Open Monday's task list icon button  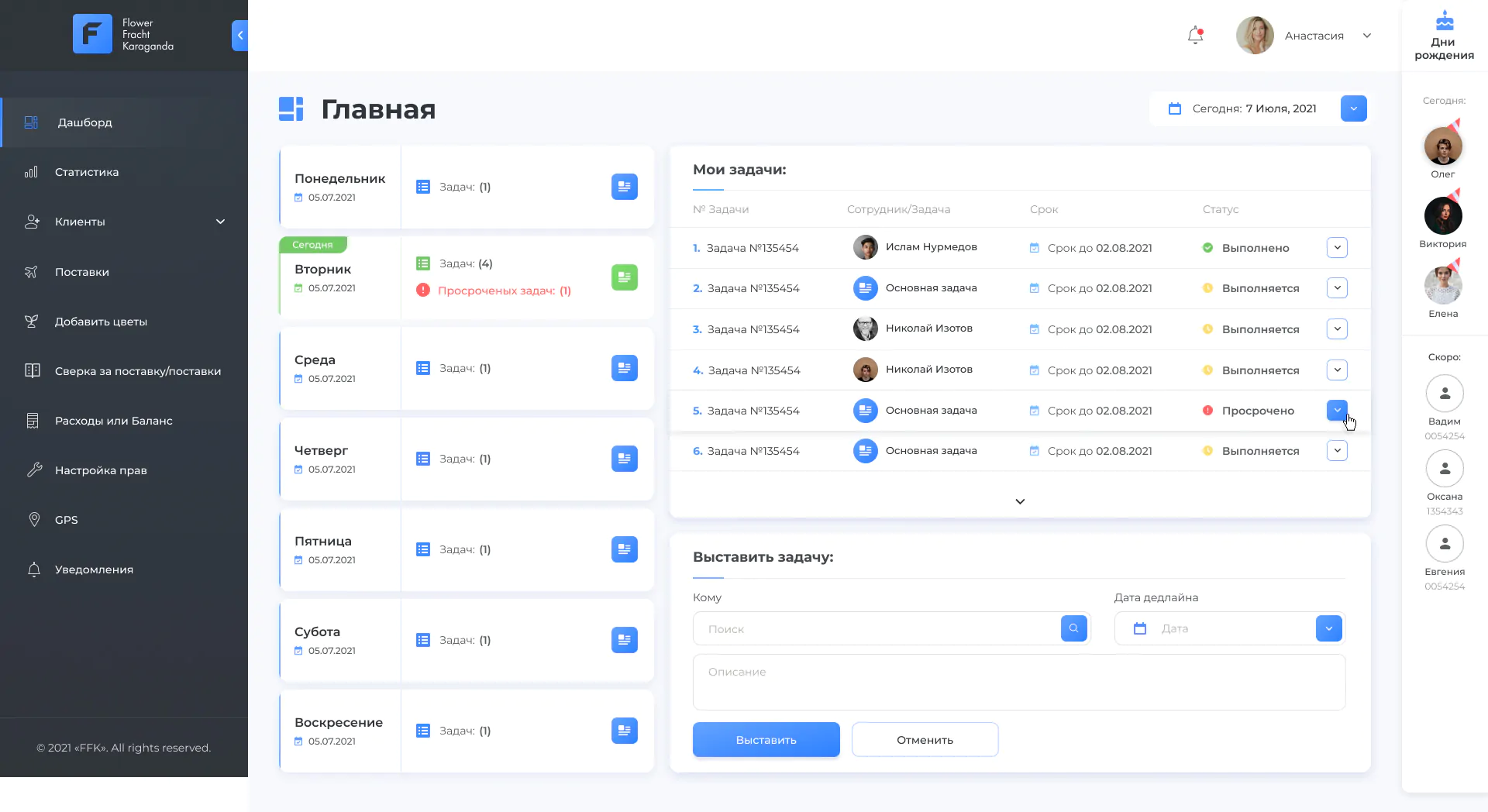tap(624, 187)
